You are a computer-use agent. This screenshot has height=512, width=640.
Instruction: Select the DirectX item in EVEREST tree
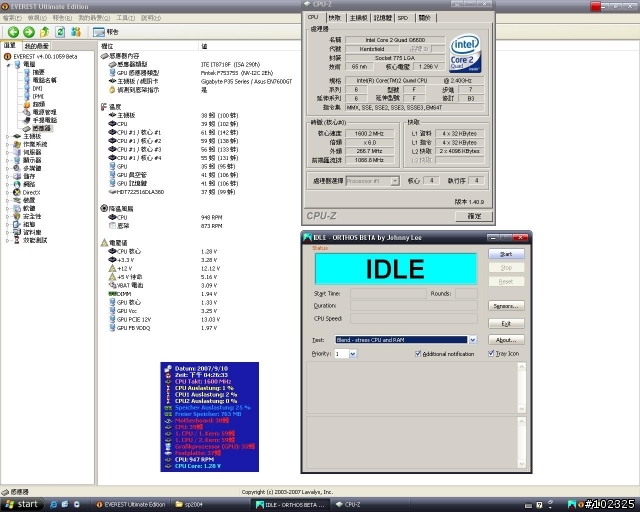point(27,192)
